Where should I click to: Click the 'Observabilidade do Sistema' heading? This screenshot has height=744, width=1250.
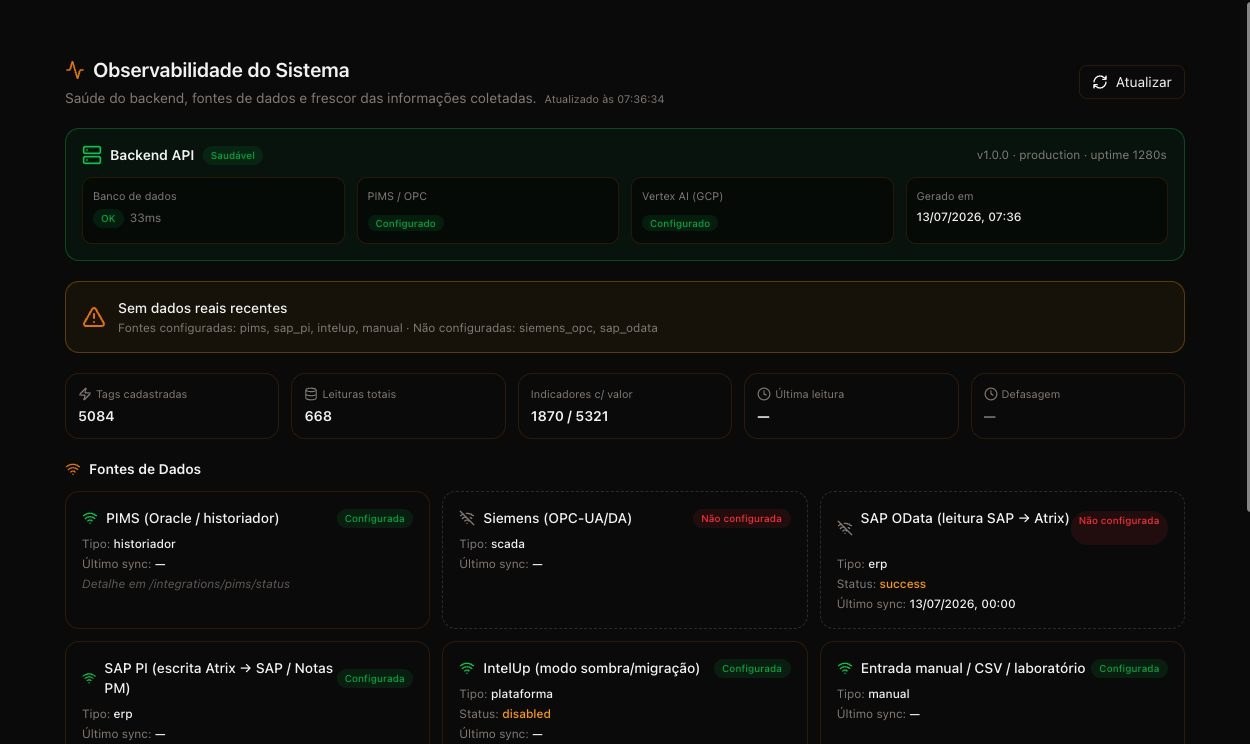(221, 71)
